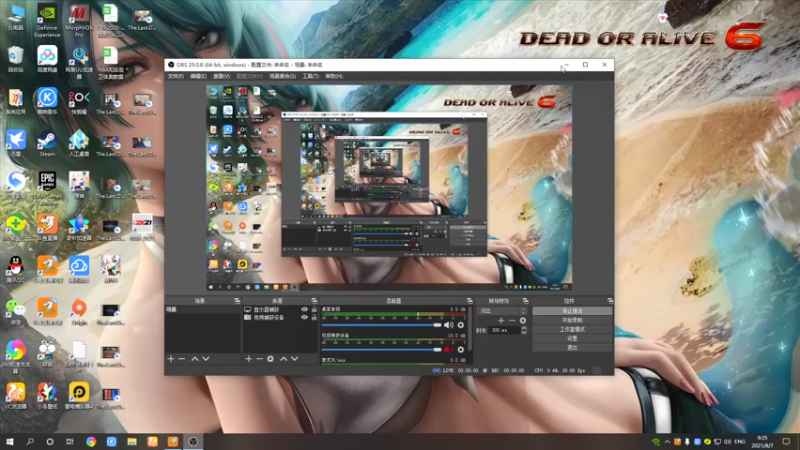Open the View menu in OBS
Screen dimensions: 800x450
click(x=221, y=76)
